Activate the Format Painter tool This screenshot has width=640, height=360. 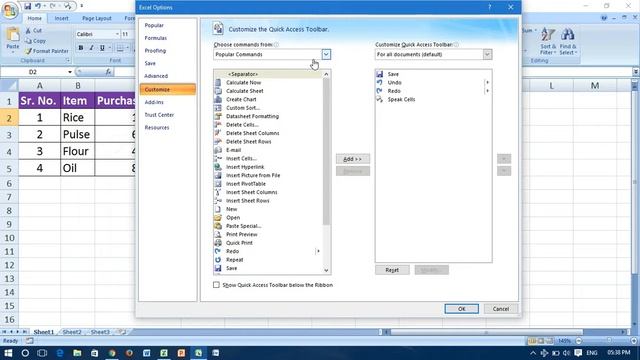pos(47,51)
